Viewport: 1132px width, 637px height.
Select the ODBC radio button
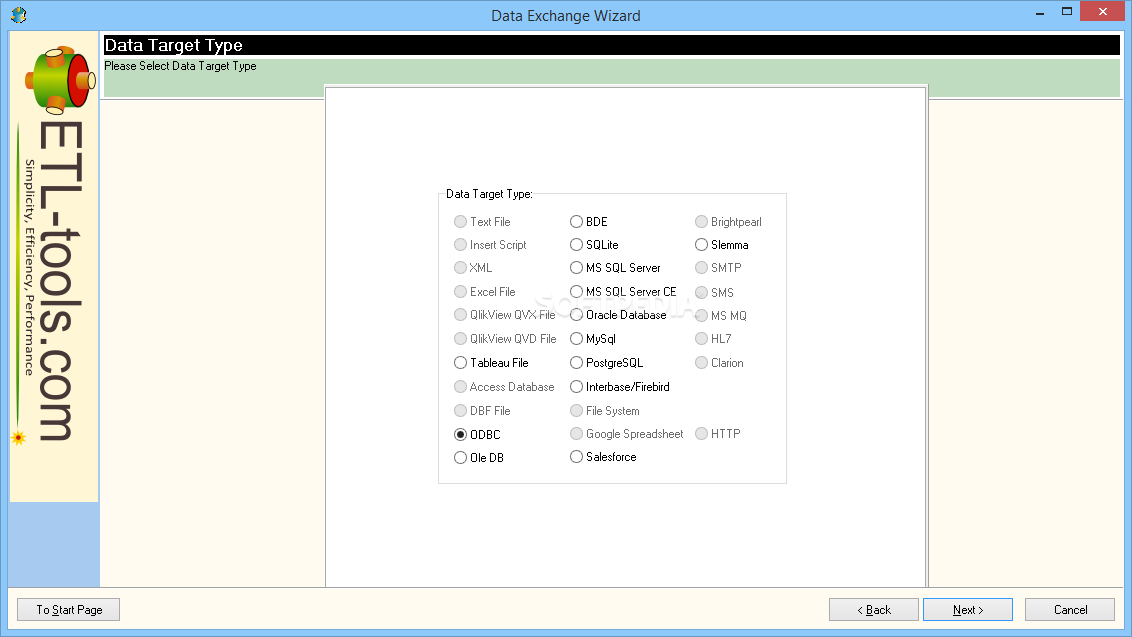click(x=476, y=435)
